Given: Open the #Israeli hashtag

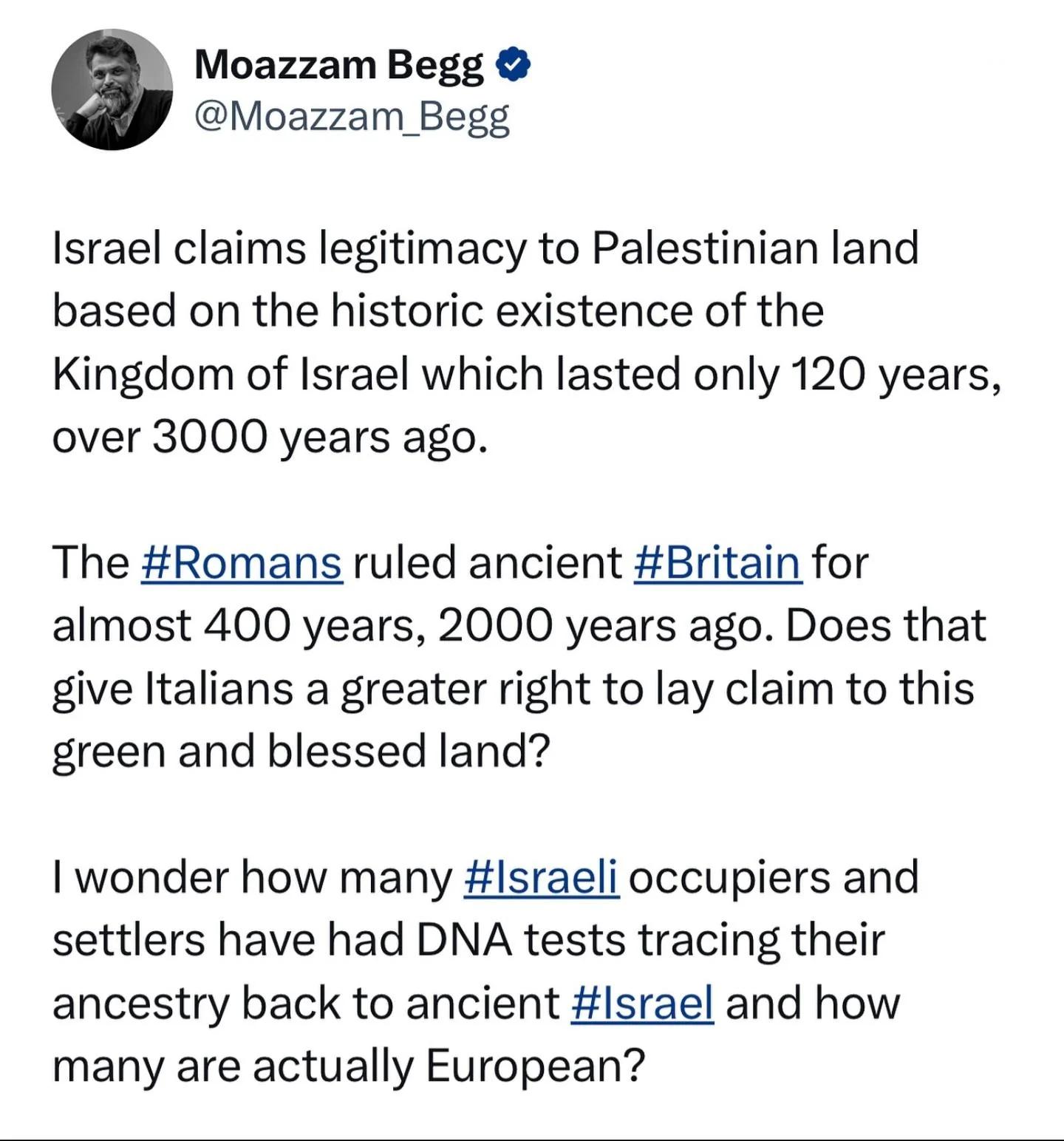Looking at the screenshot, I should 542,878.
